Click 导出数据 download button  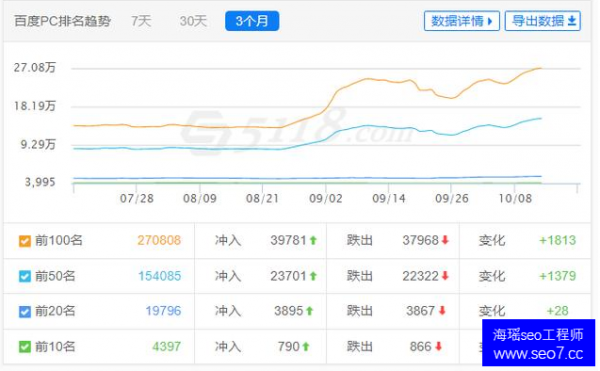pos(543,21)
